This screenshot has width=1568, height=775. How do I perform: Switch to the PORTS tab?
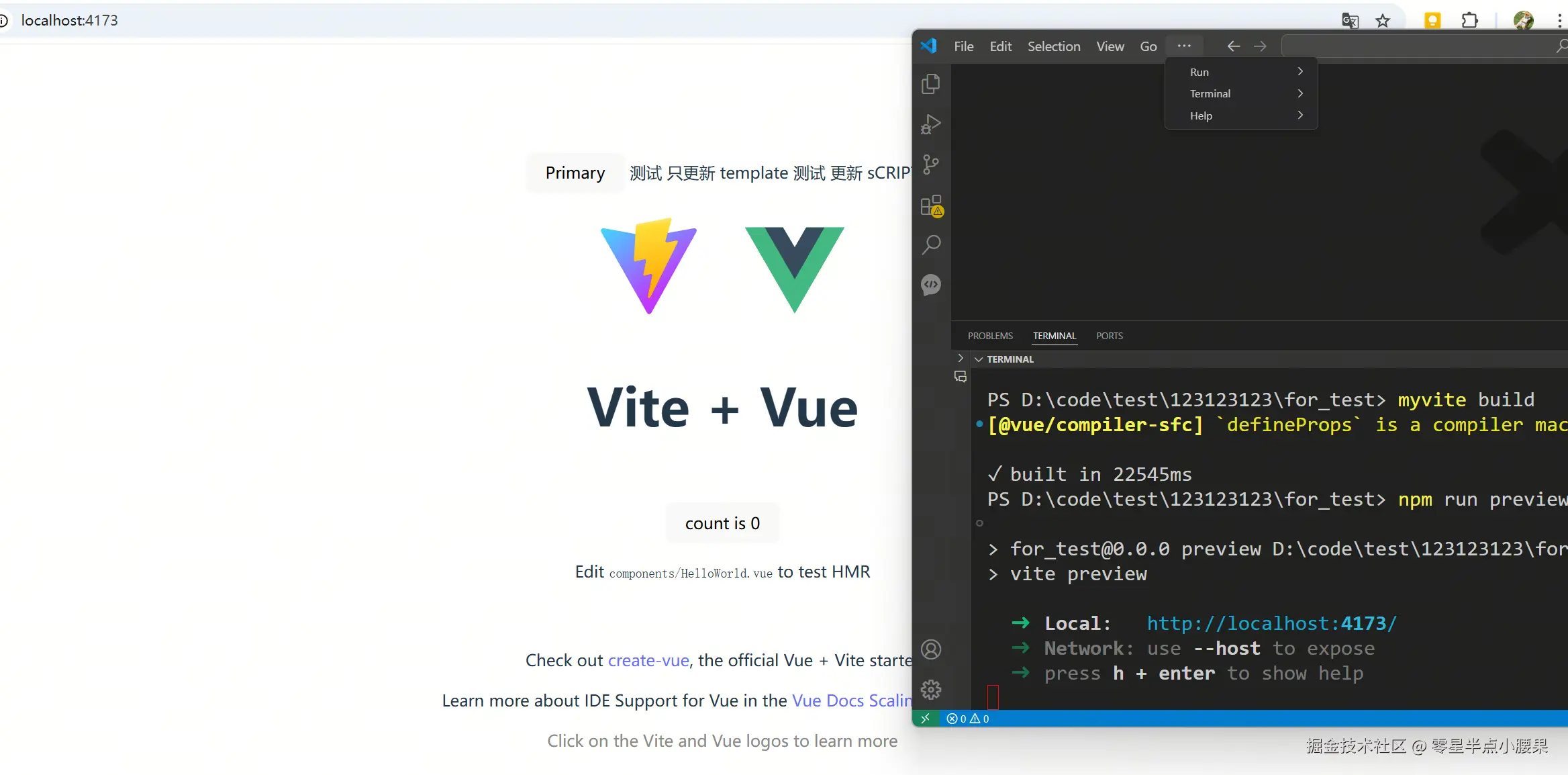1109,336
